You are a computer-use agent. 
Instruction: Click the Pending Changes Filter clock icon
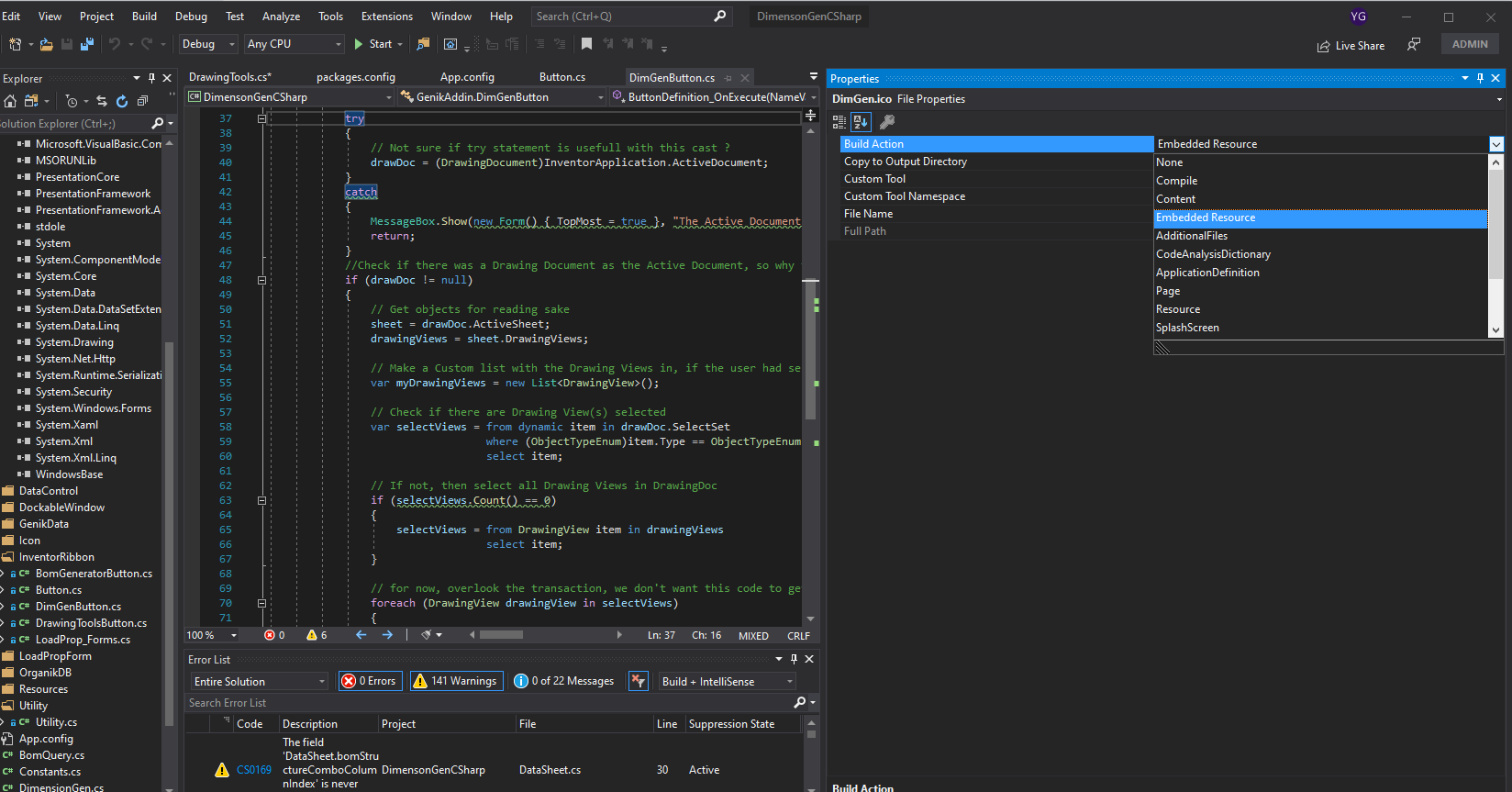tap(72, 101)
